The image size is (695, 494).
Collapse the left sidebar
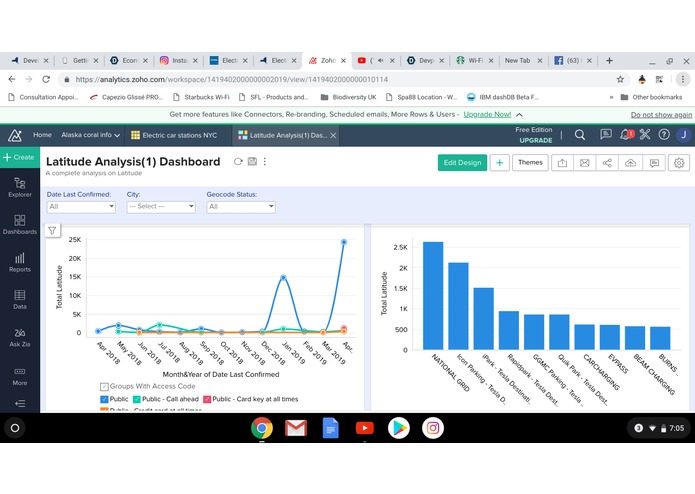pos(20,403)
